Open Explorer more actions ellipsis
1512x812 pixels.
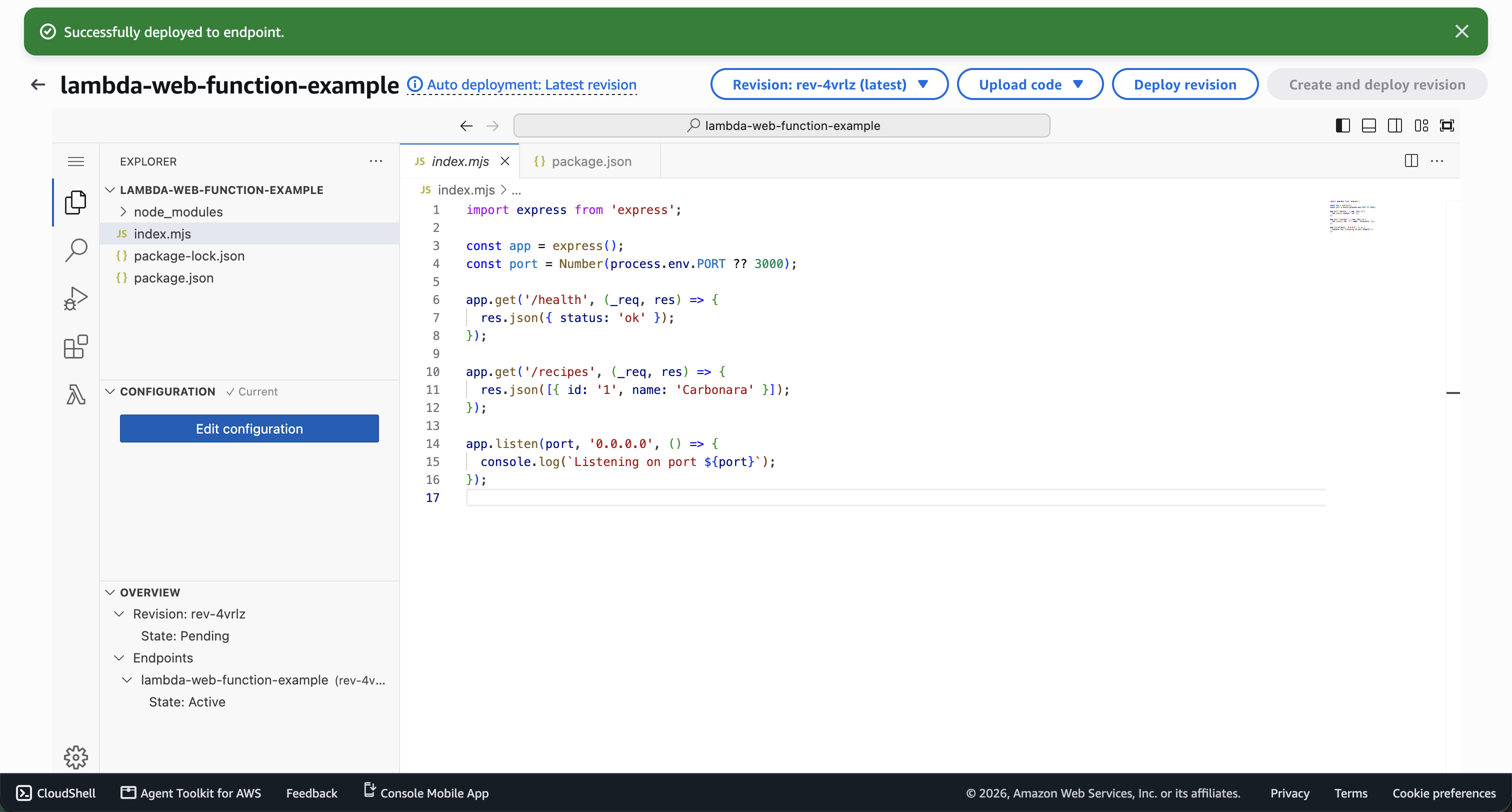click(375, 161)
